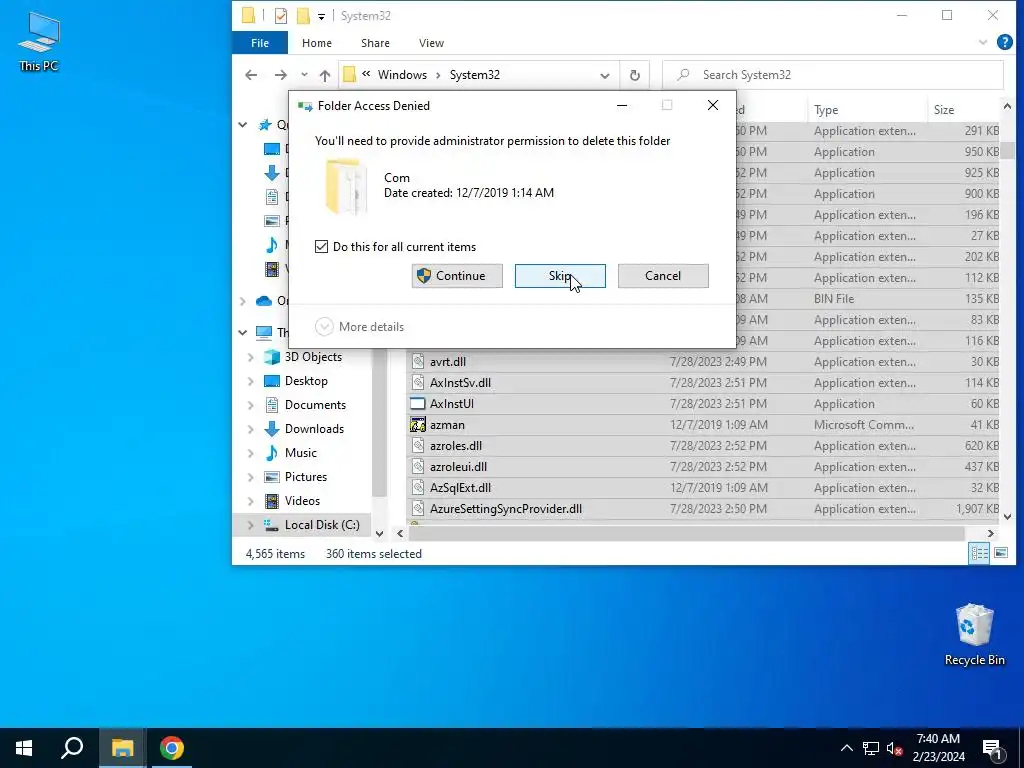1024x768 pixels.
Task: Open taskbar search magnifier
Action: (x=72, y=748)
